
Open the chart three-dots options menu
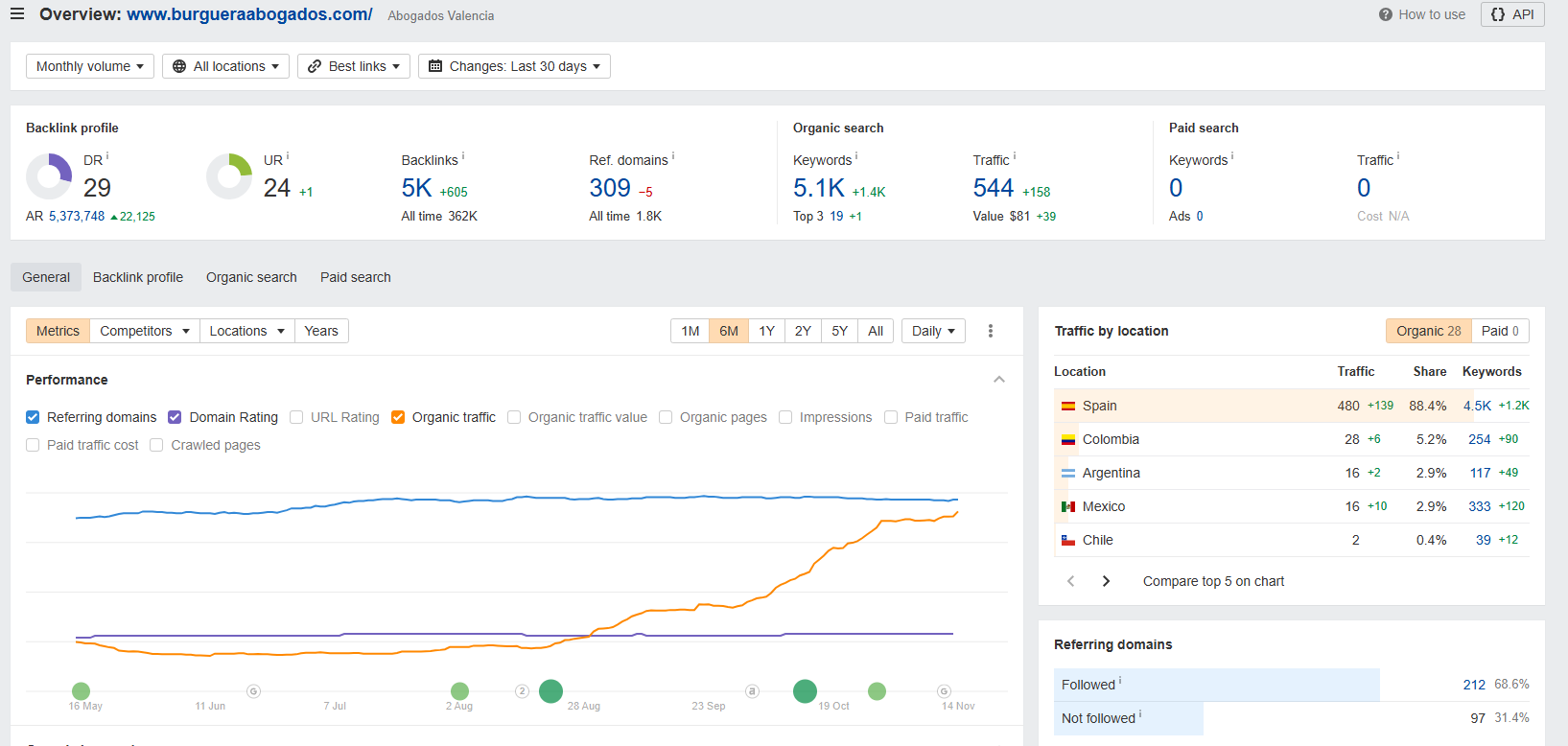pos(991,331)
